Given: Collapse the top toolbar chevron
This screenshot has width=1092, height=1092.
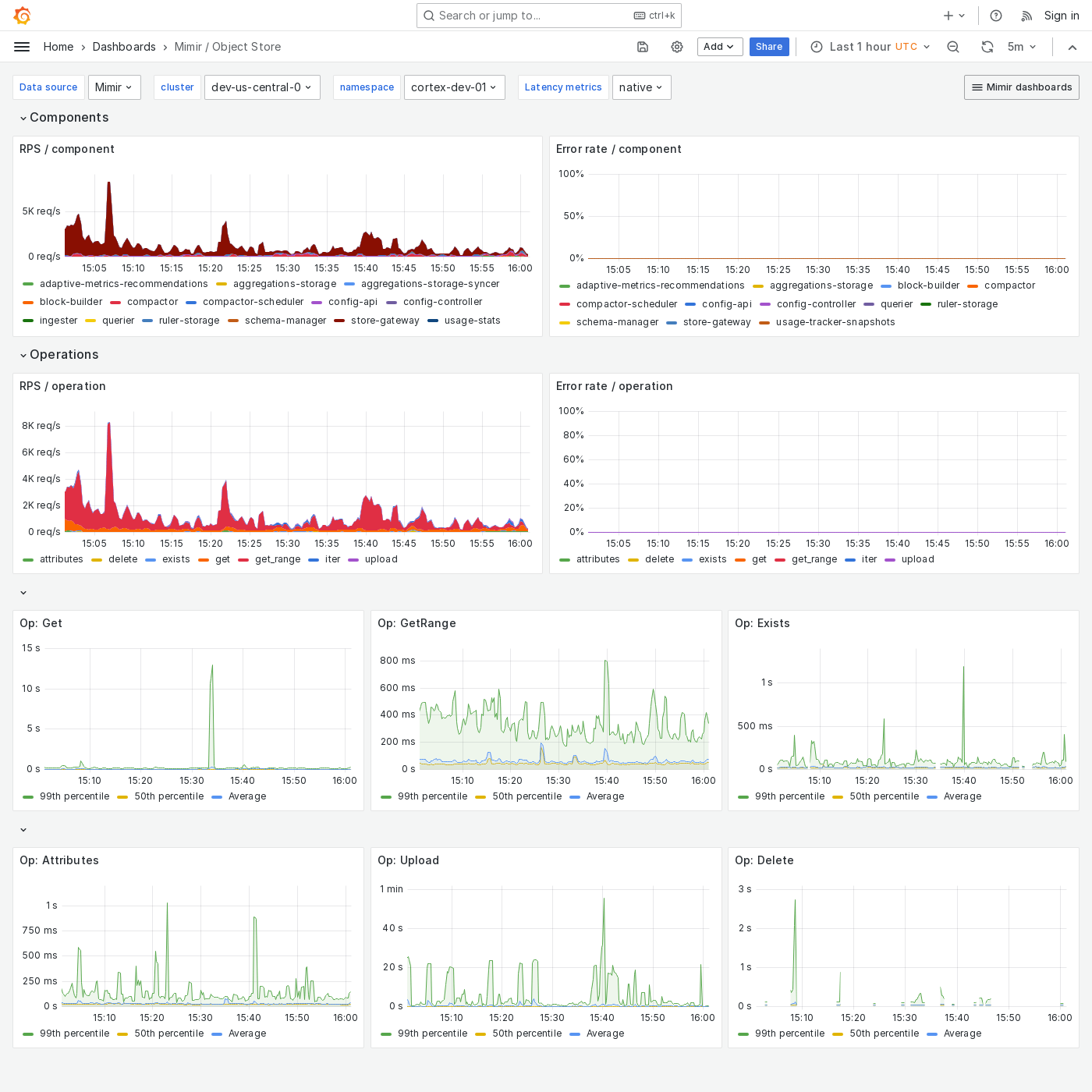Looking at the screenshot, I should click(1072, 47).
